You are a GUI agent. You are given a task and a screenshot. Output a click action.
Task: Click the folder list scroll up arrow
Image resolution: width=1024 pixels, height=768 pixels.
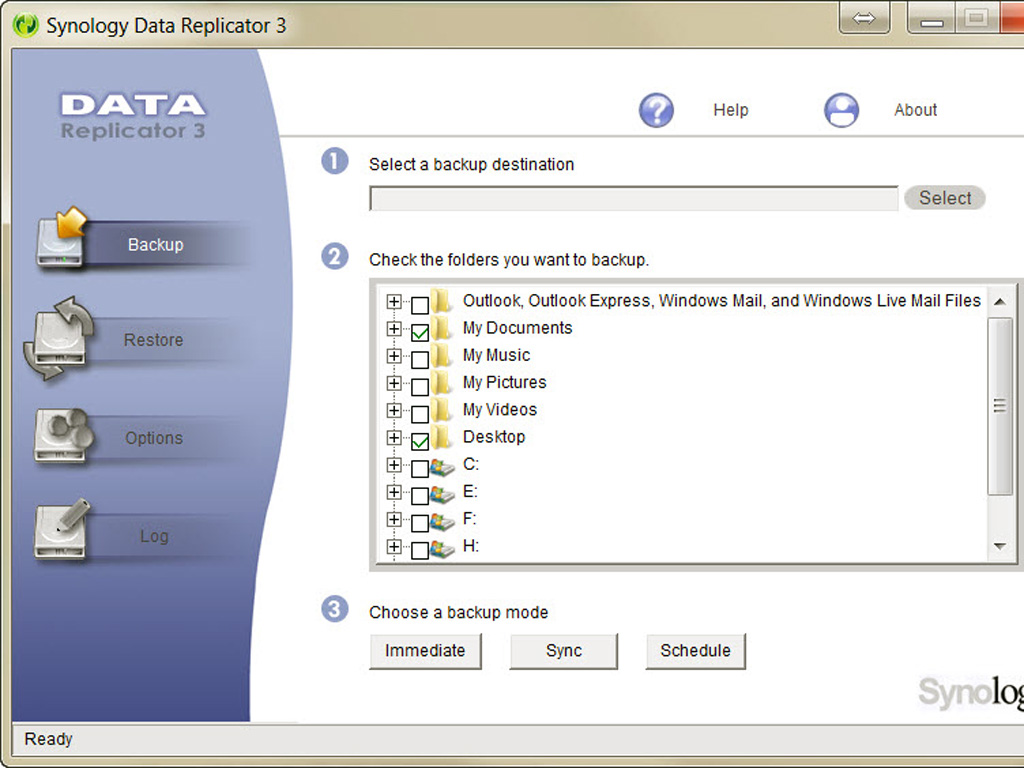pyautogui.click(x=999, y=301)
